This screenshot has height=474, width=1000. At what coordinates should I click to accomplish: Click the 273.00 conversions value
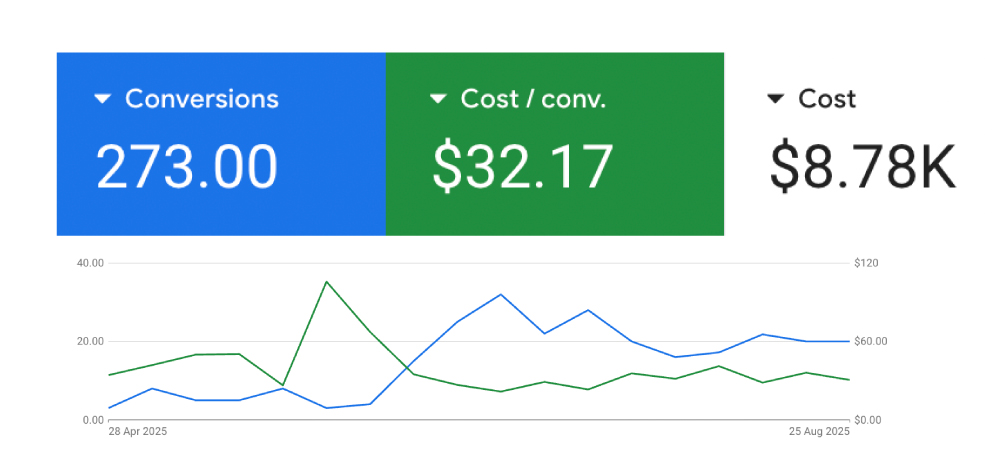click(x=186, y=166)
